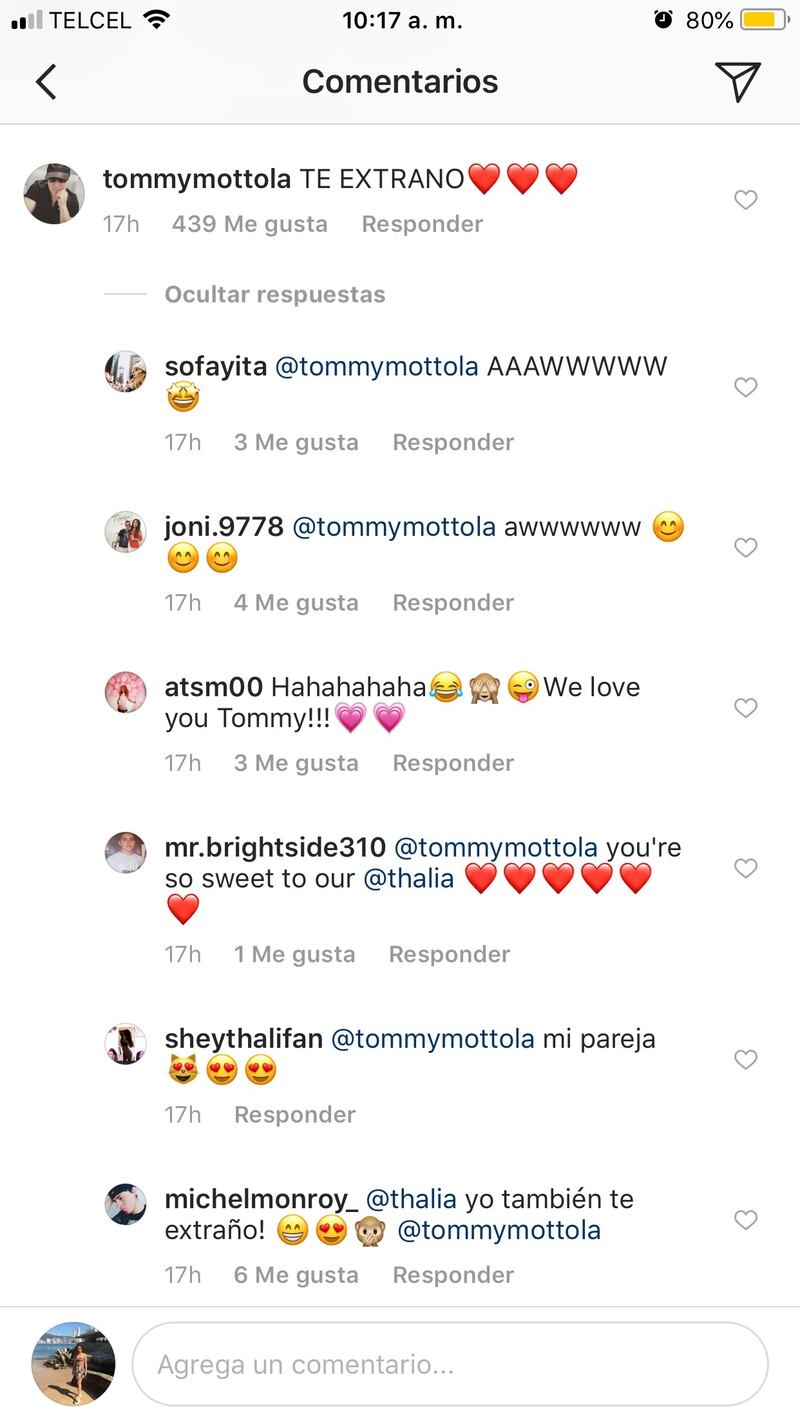Heart the mr.brightside310 reply
The image size is (800, 1422).
[x=745, y=868]
